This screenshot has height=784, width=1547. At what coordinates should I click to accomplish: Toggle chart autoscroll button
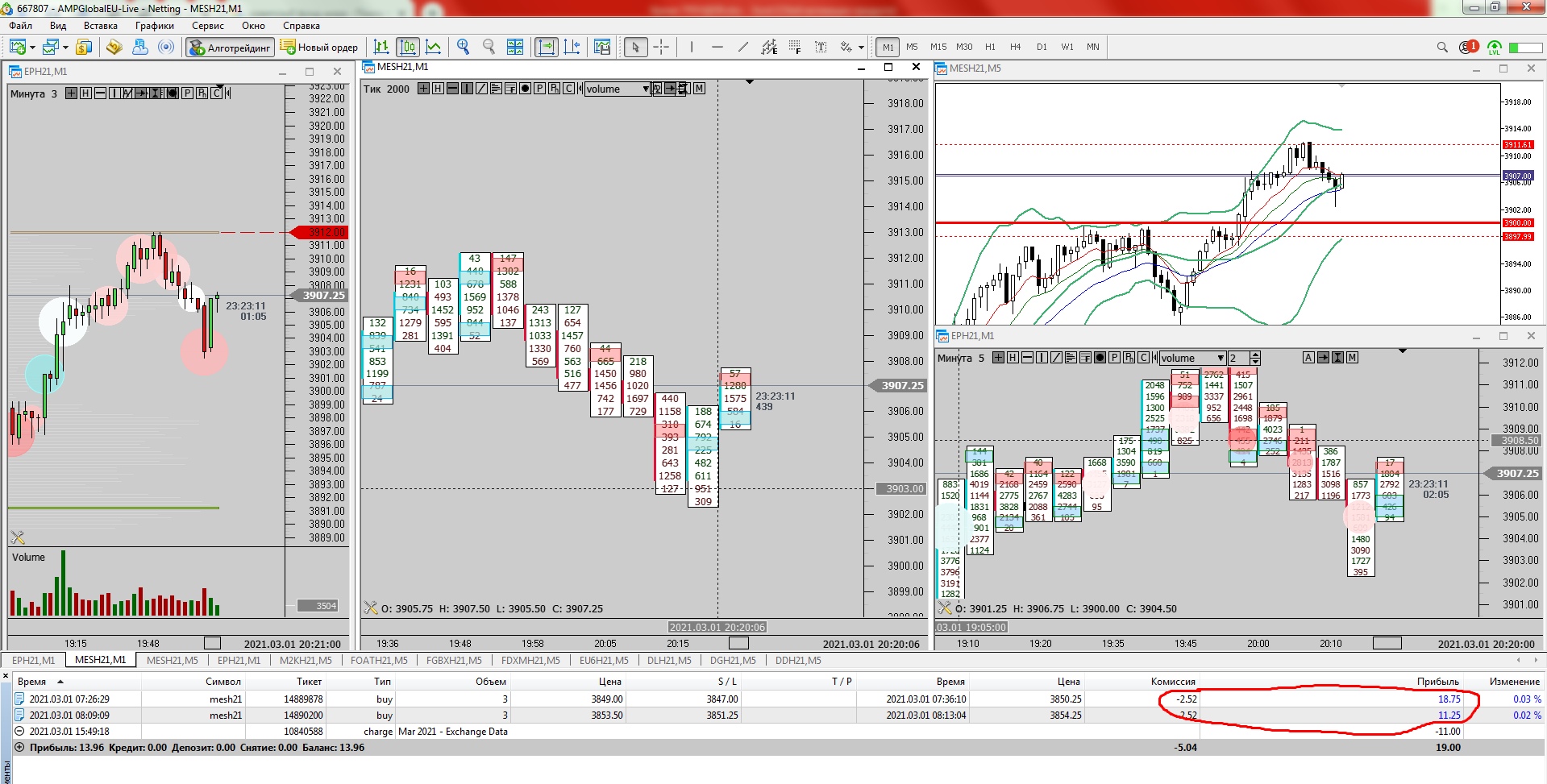point(546,47)
